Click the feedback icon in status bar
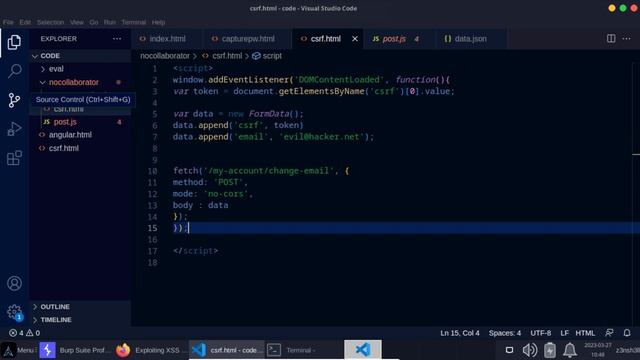 click(609, 333)
